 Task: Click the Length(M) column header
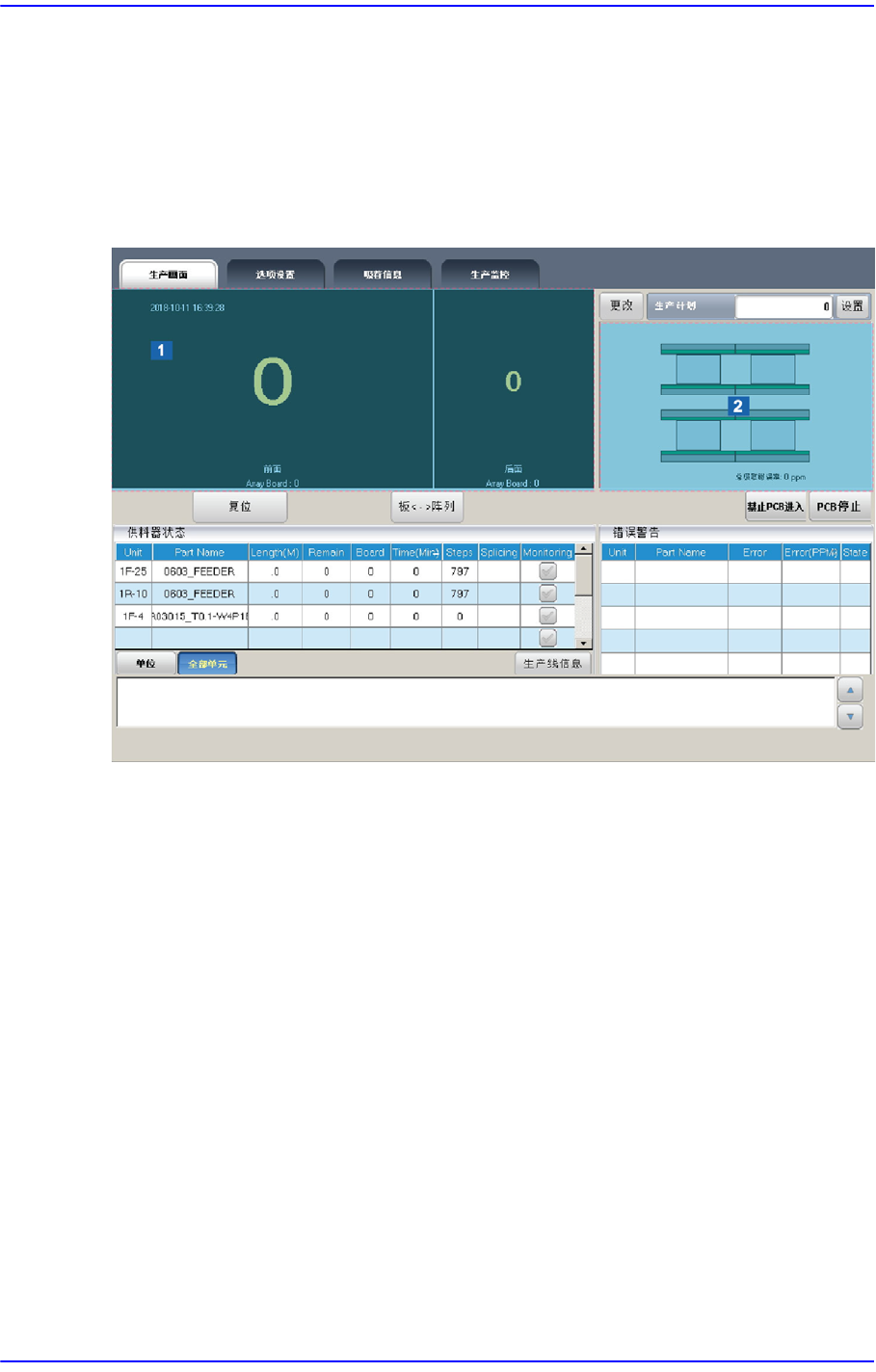pos(275,552)
